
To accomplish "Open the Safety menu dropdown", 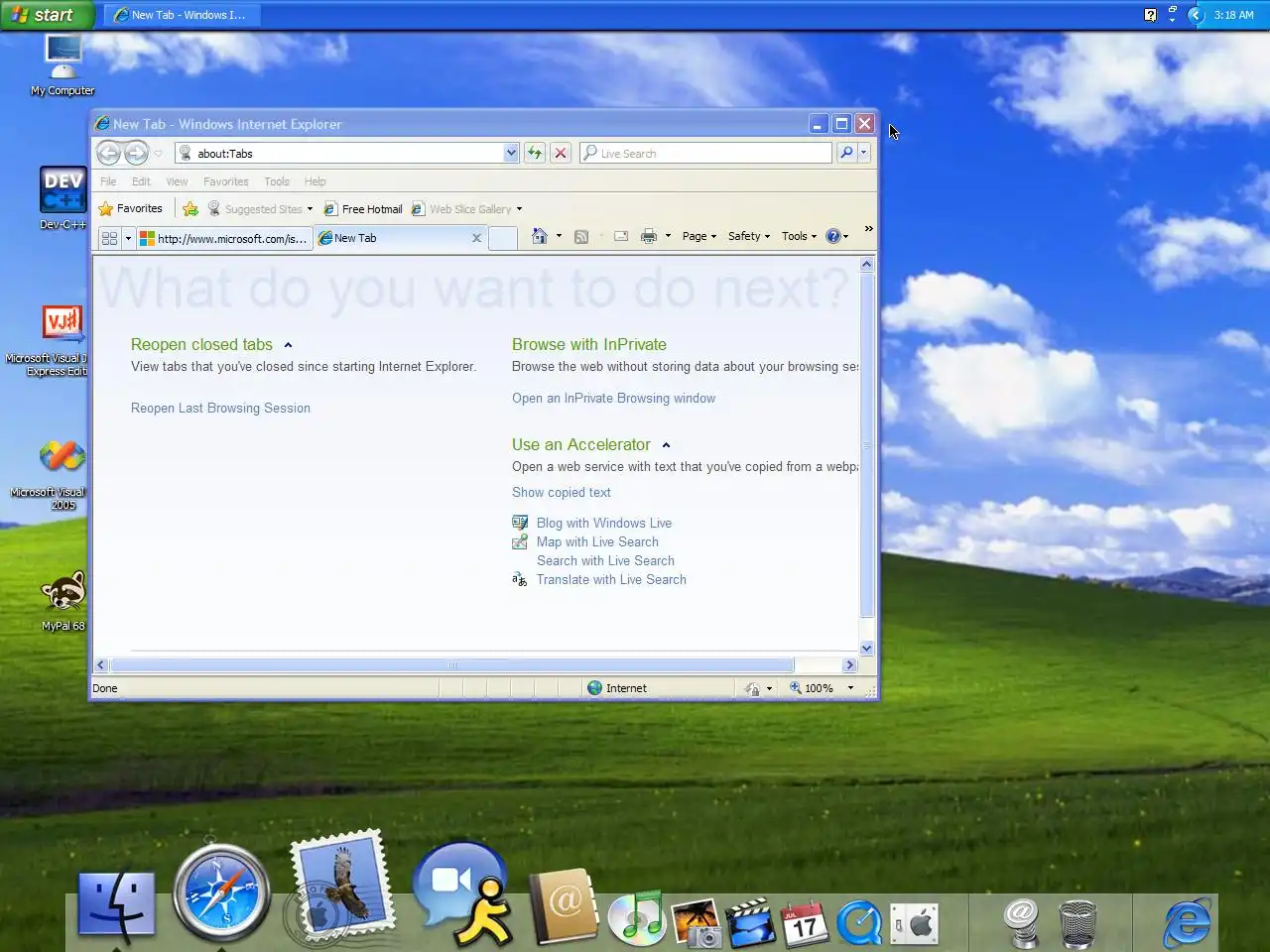I will pyautogui.click(x=749, y=236).
